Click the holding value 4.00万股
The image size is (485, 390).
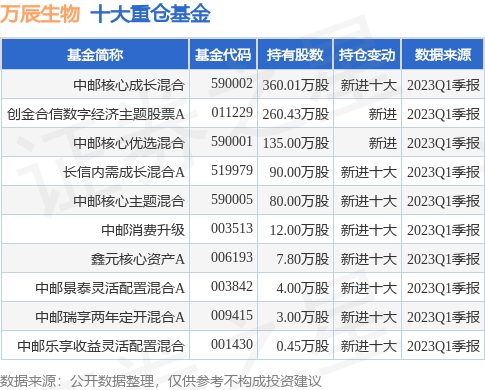pos(303,288)
